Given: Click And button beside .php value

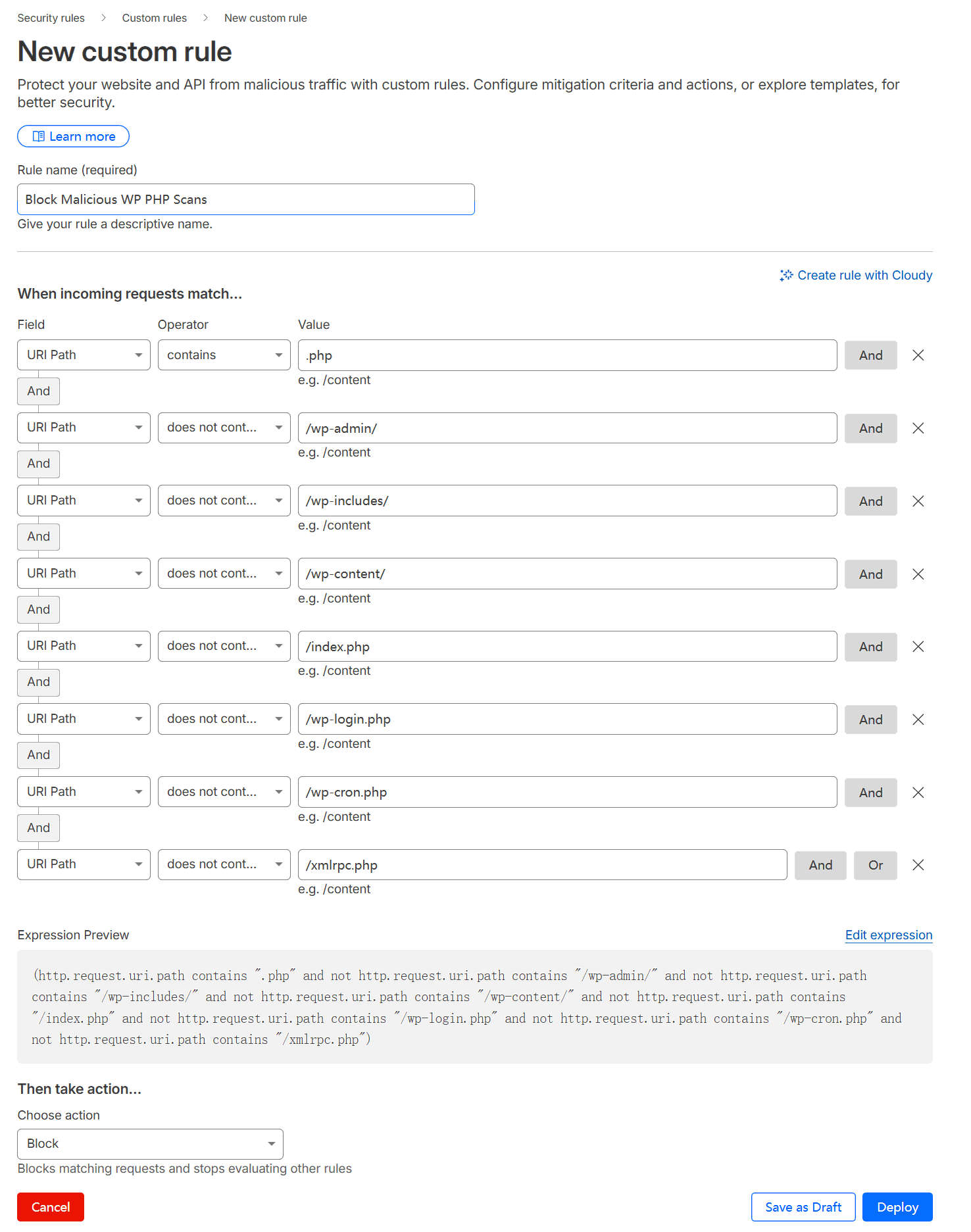Looking at the screenshot, I should [x=871, y=355].
